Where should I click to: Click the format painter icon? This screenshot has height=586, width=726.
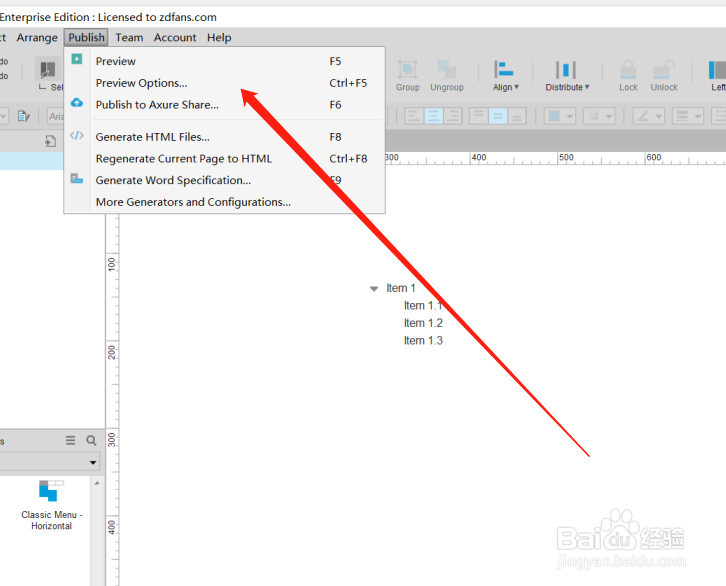click(24, 116)
